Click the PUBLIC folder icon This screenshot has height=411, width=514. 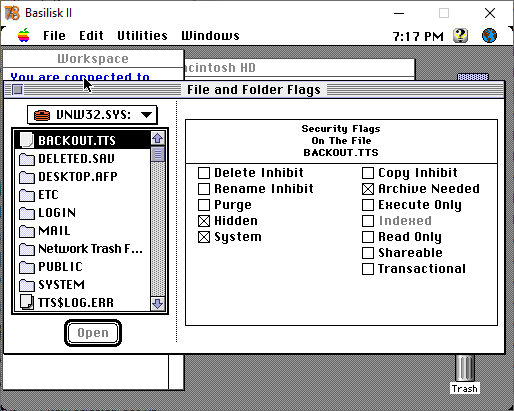point(27,267)
